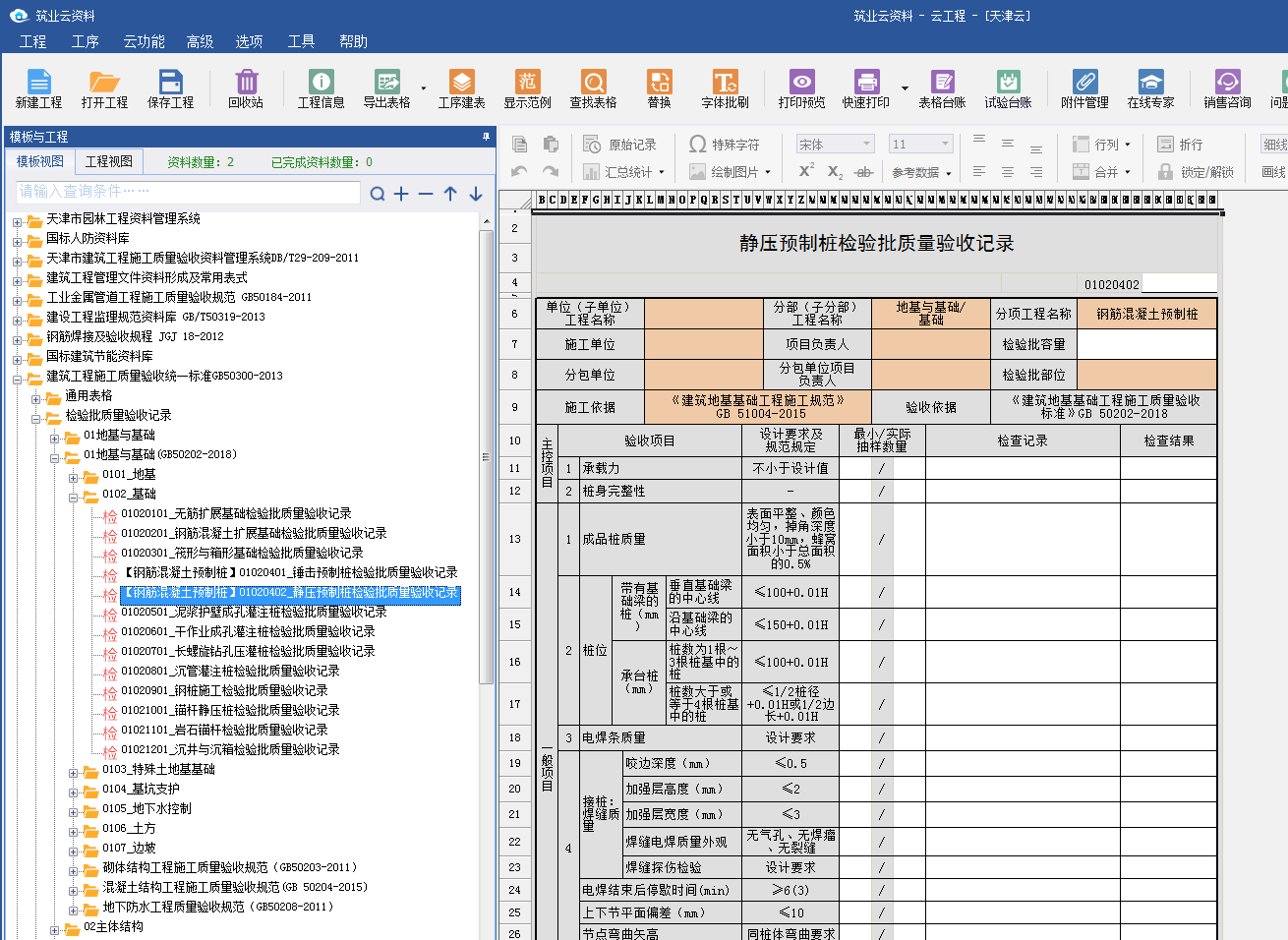
Task: Expand the 0103_特殊土地基基础 node
Action: coord(73,772)
